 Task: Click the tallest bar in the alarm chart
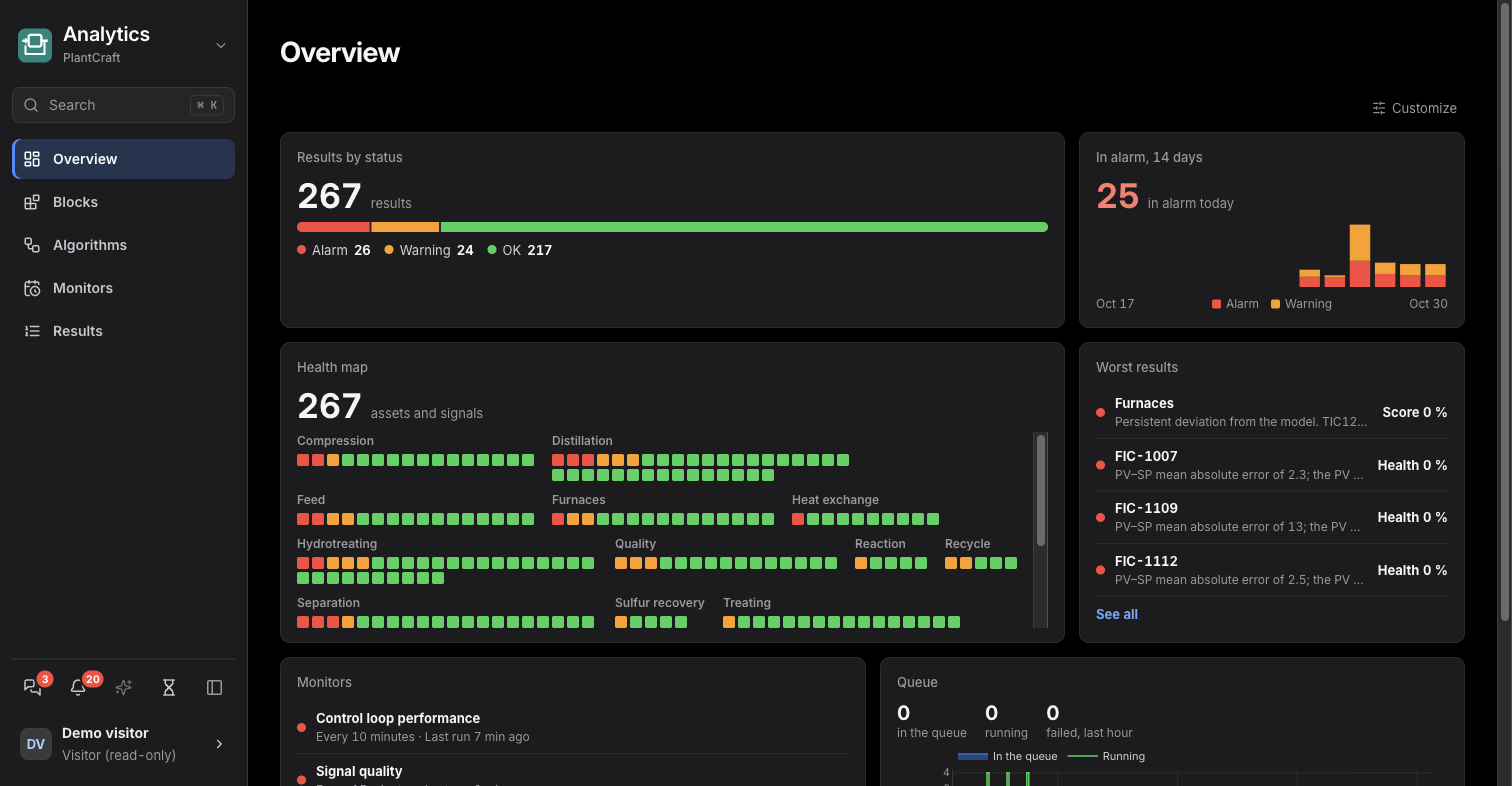coord(1360,256)
